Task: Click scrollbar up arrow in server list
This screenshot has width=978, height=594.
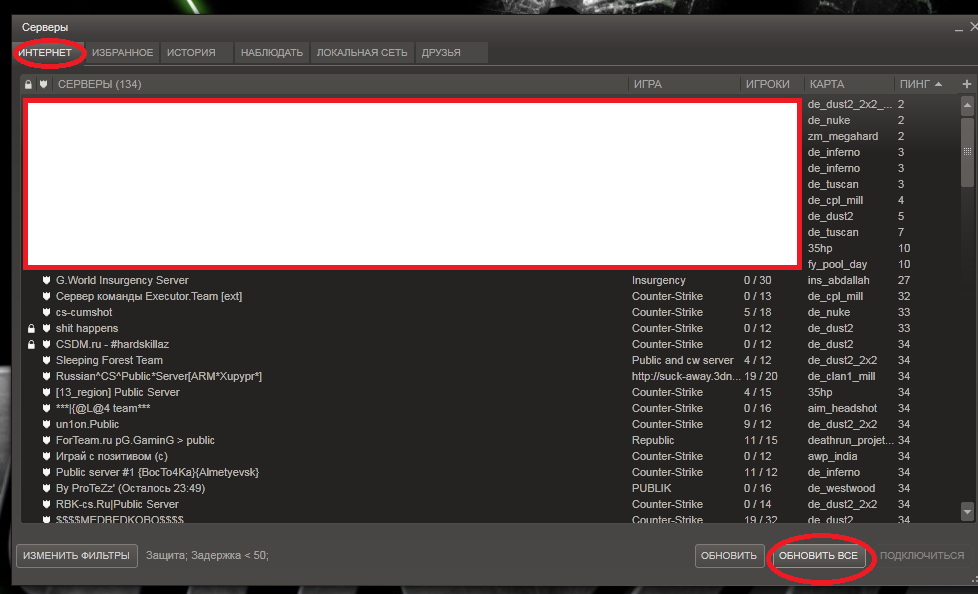Action: (967, 105)
